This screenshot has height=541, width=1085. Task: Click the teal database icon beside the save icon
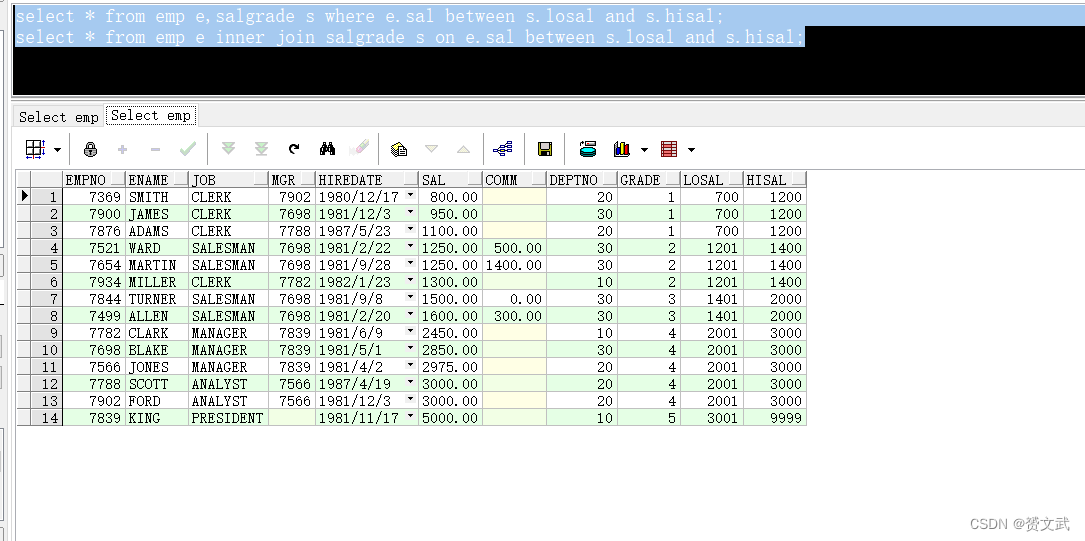click(588, 149)
